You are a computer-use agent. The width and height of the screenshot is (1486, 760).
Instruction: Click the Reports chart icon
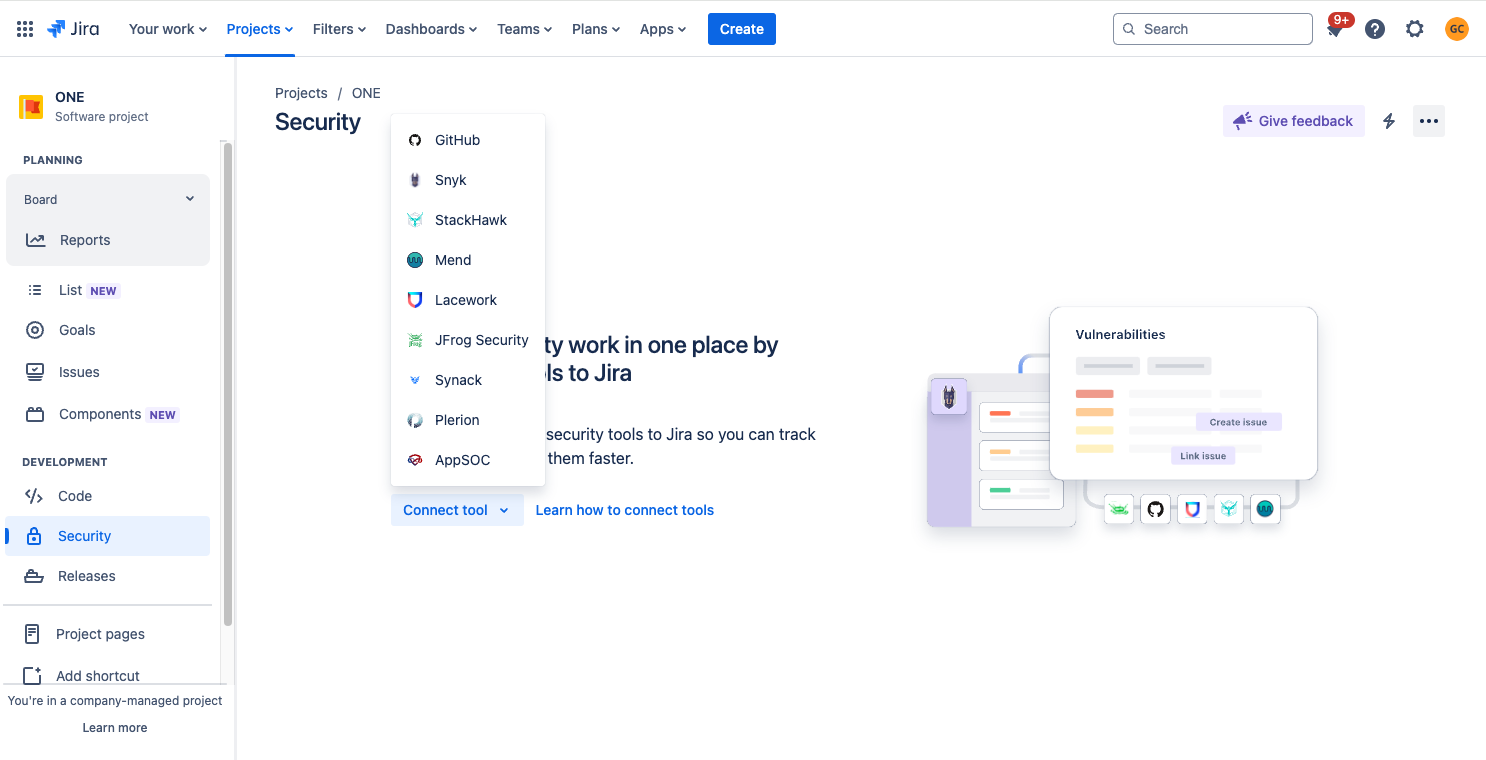(36, 240)
